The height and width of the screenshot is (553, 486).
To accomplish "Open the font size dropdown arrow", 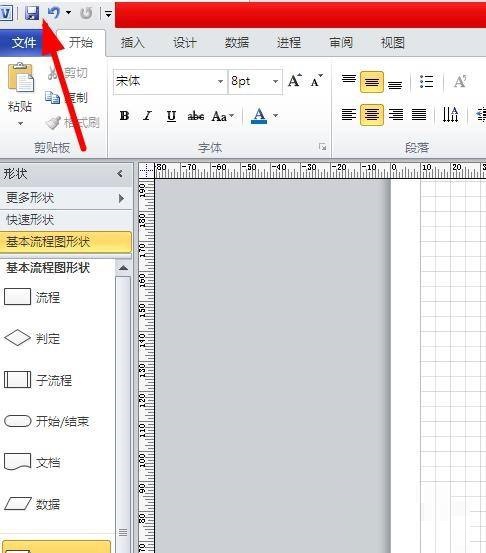I will click(275, 81).
